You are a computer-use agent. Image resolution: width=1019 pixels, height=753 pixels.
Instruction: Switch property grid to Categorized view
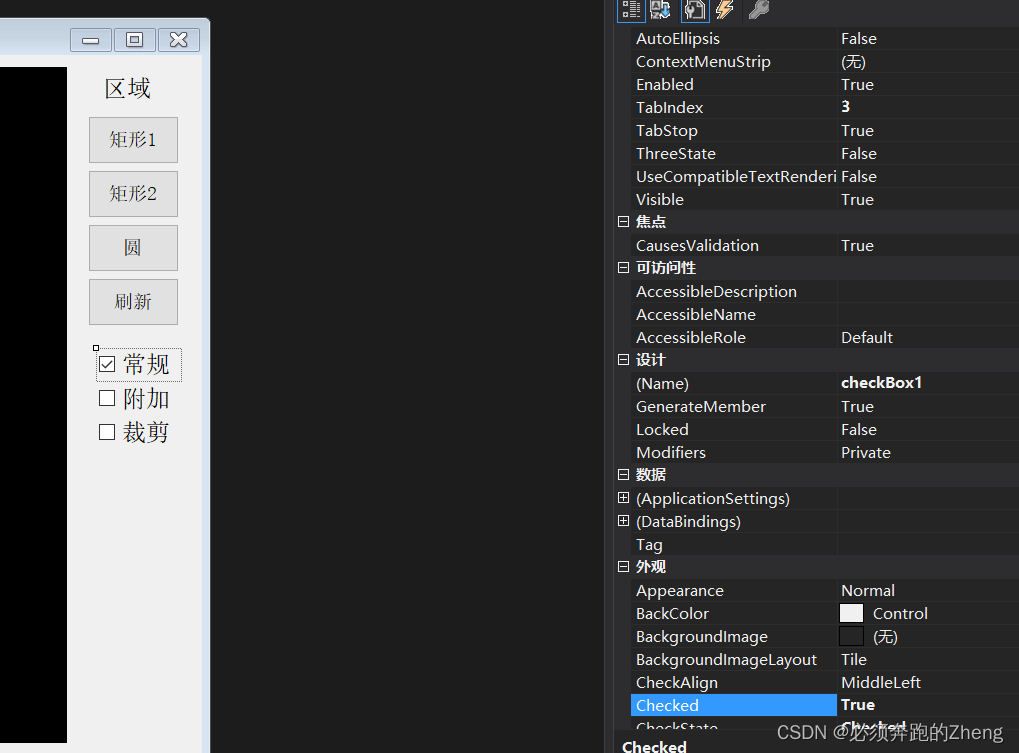point(631,10)
